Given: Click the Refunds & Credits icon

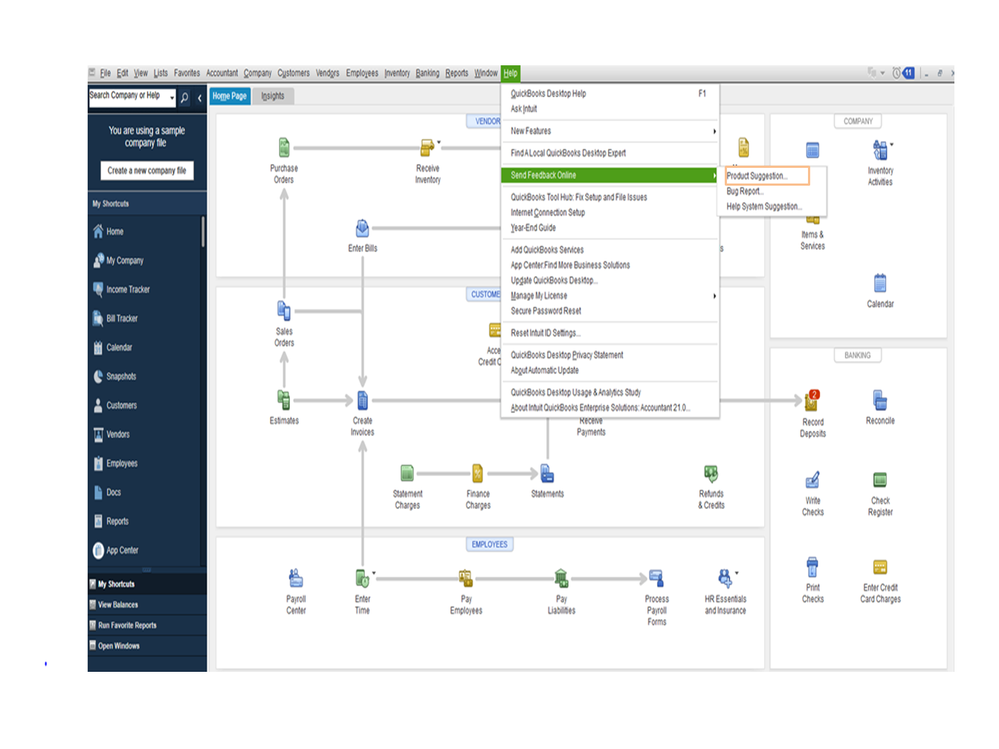Looking at the screenshot, I should (711, 473).
